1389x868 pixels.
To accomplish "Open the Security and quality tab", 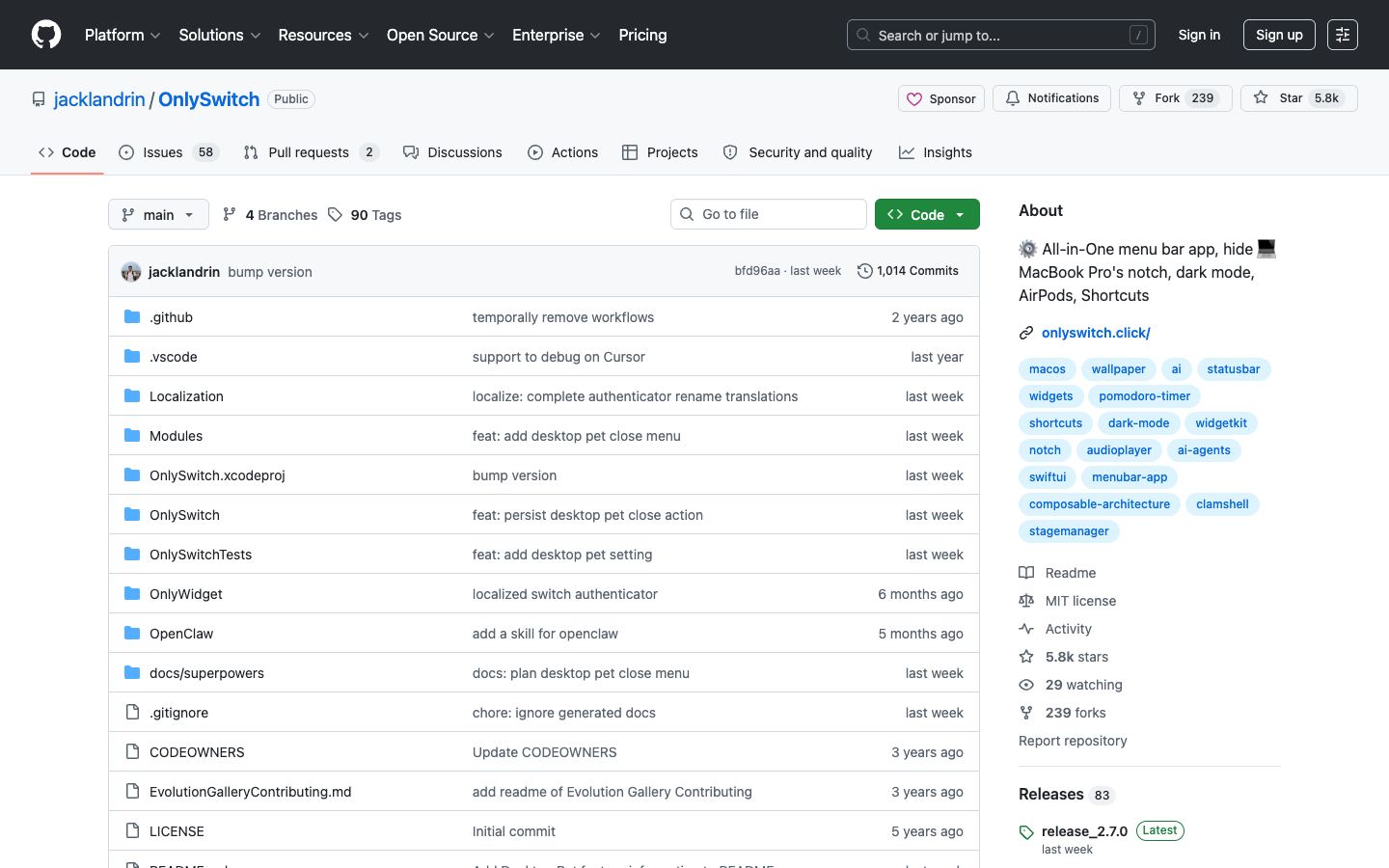I will pyautogui.click(x=798, y=152).
